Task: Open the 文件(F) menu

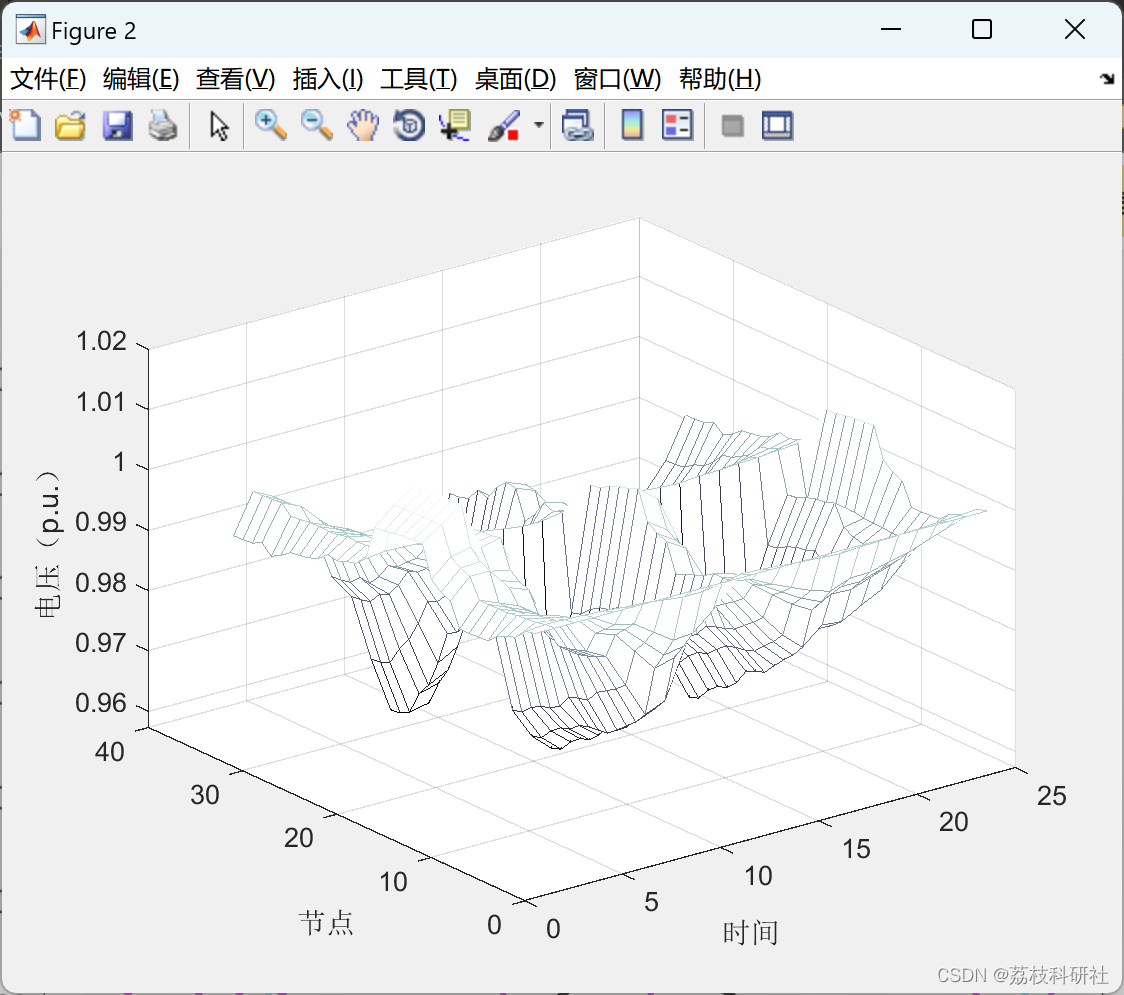Action: (x=48, y=79)
